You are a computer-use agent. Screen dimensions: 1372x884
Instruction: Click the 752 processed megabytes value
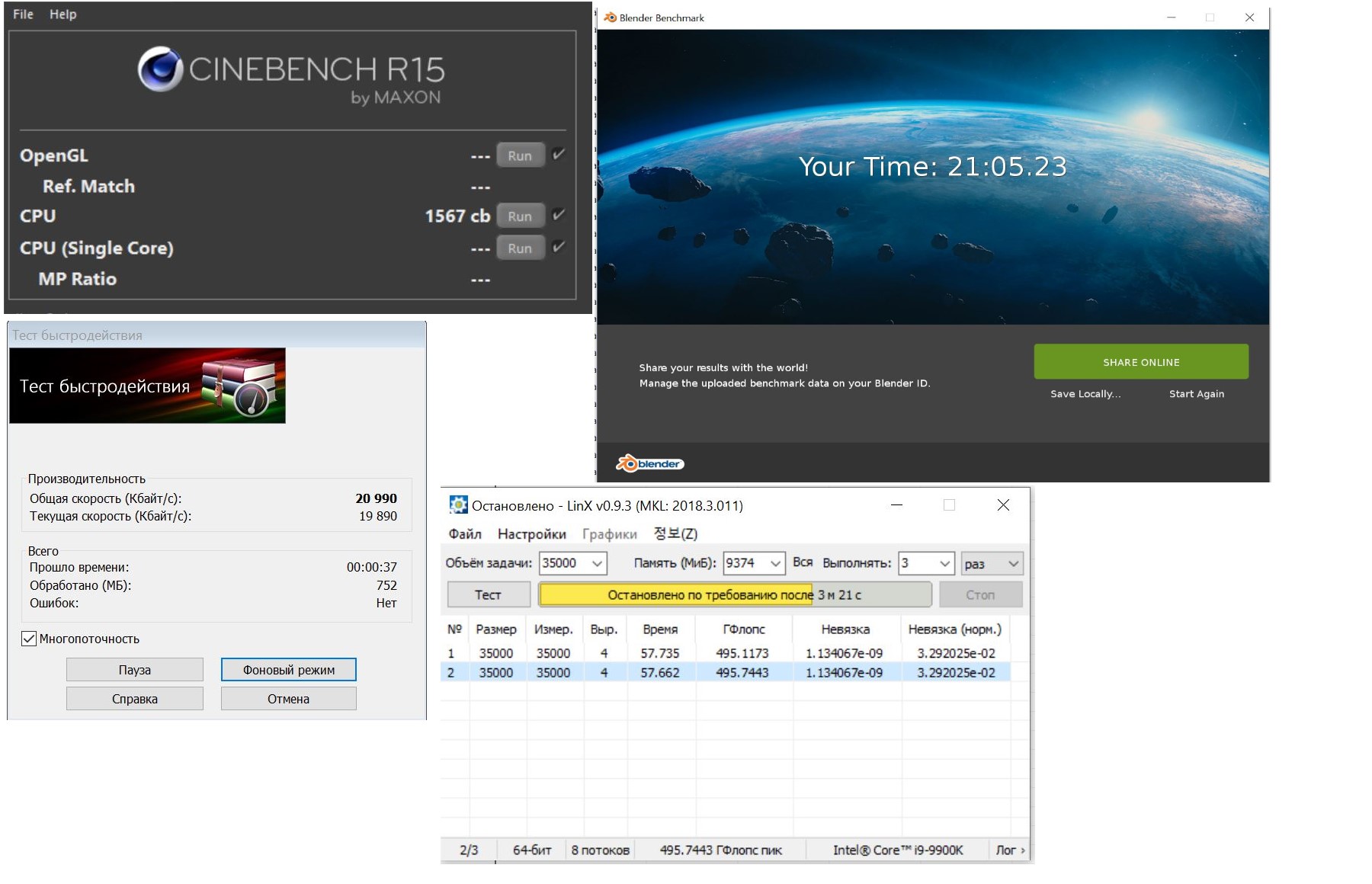tap(386, 585)
